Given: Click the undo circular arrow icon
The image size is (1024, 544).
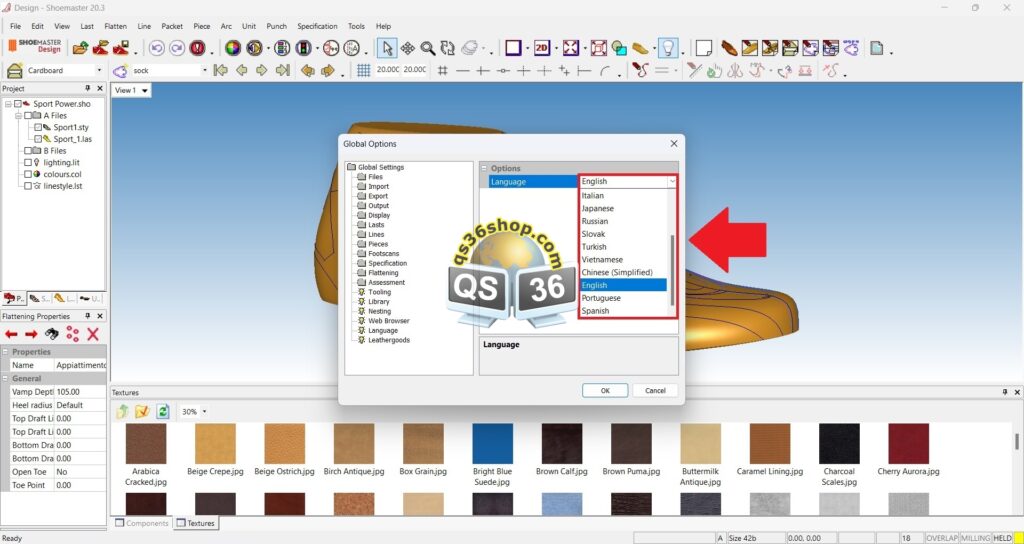Looking at the screenshot, I should 156,47.
